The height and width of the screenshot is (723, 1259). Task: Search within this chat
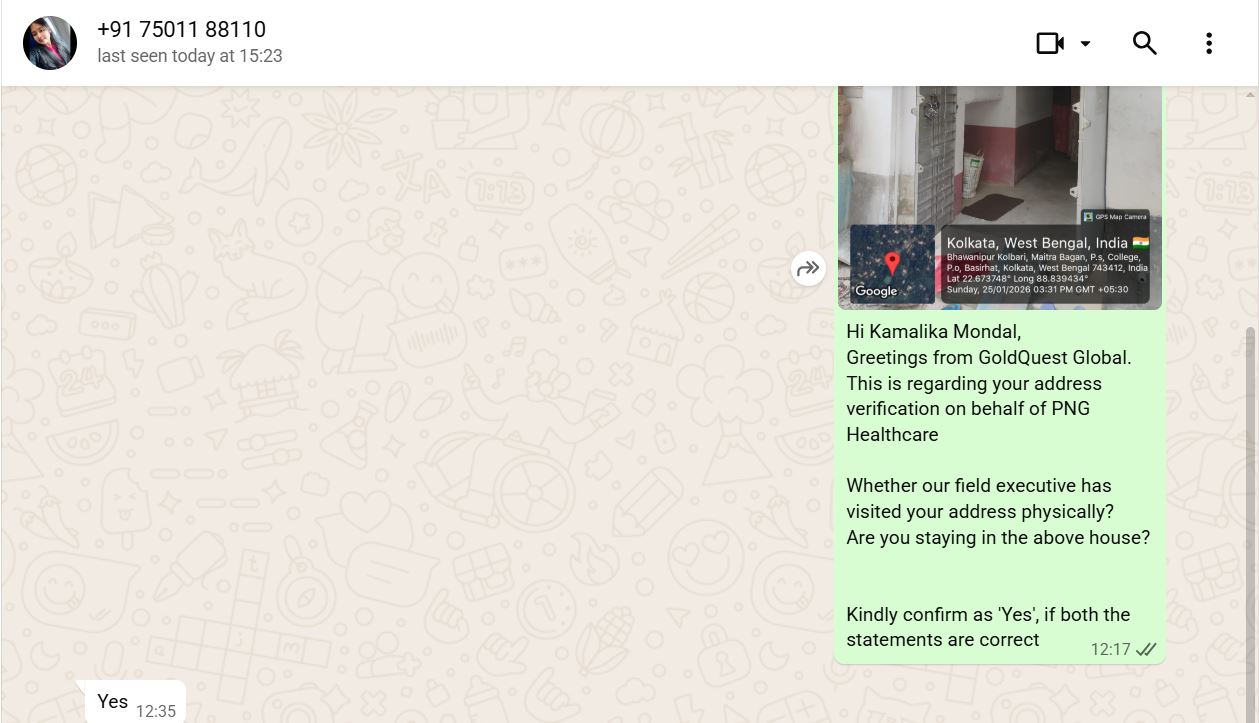click(x=1145, y=43)
